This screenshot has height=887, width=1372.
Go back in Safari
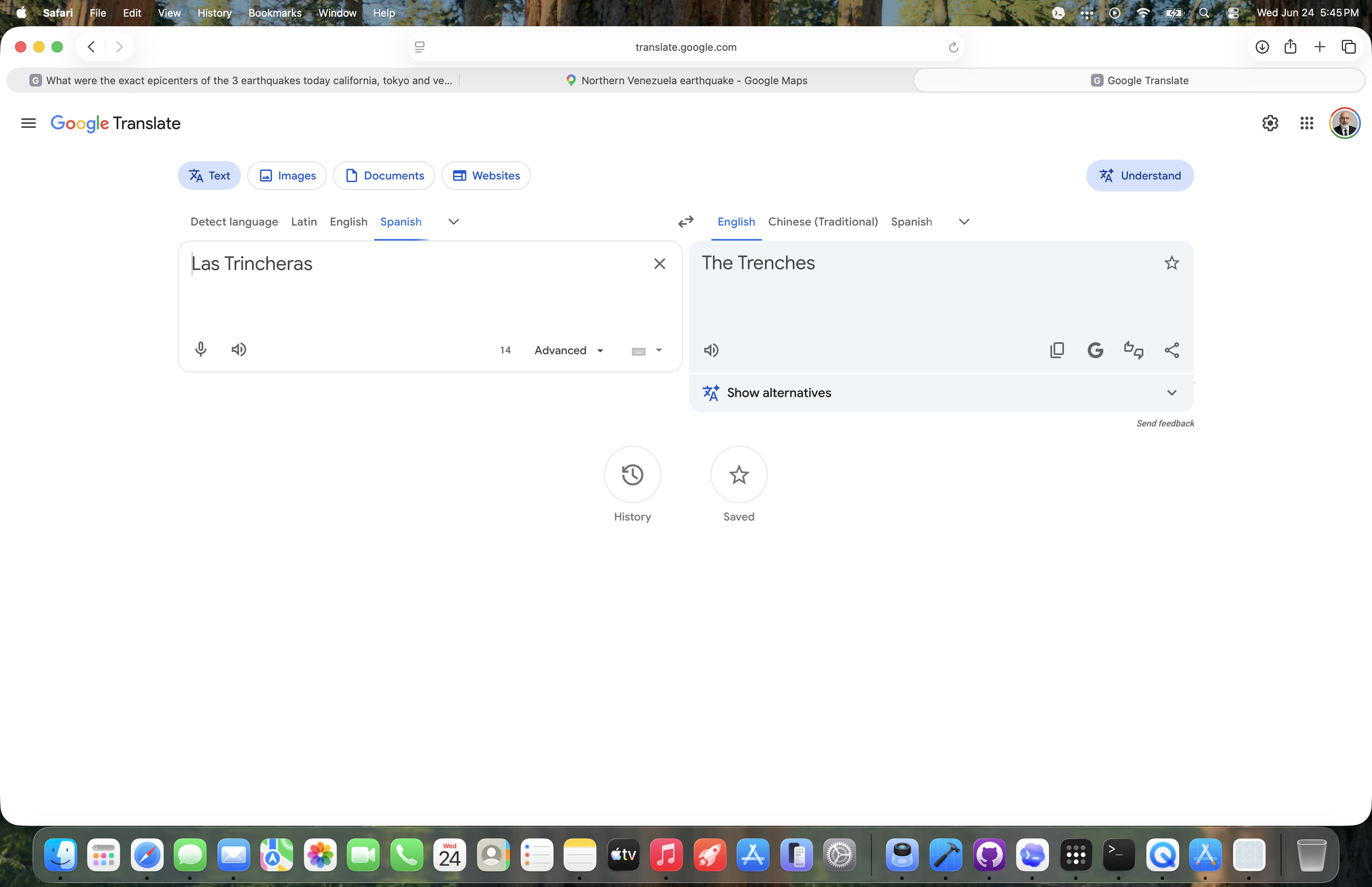[x=91, y=47]
